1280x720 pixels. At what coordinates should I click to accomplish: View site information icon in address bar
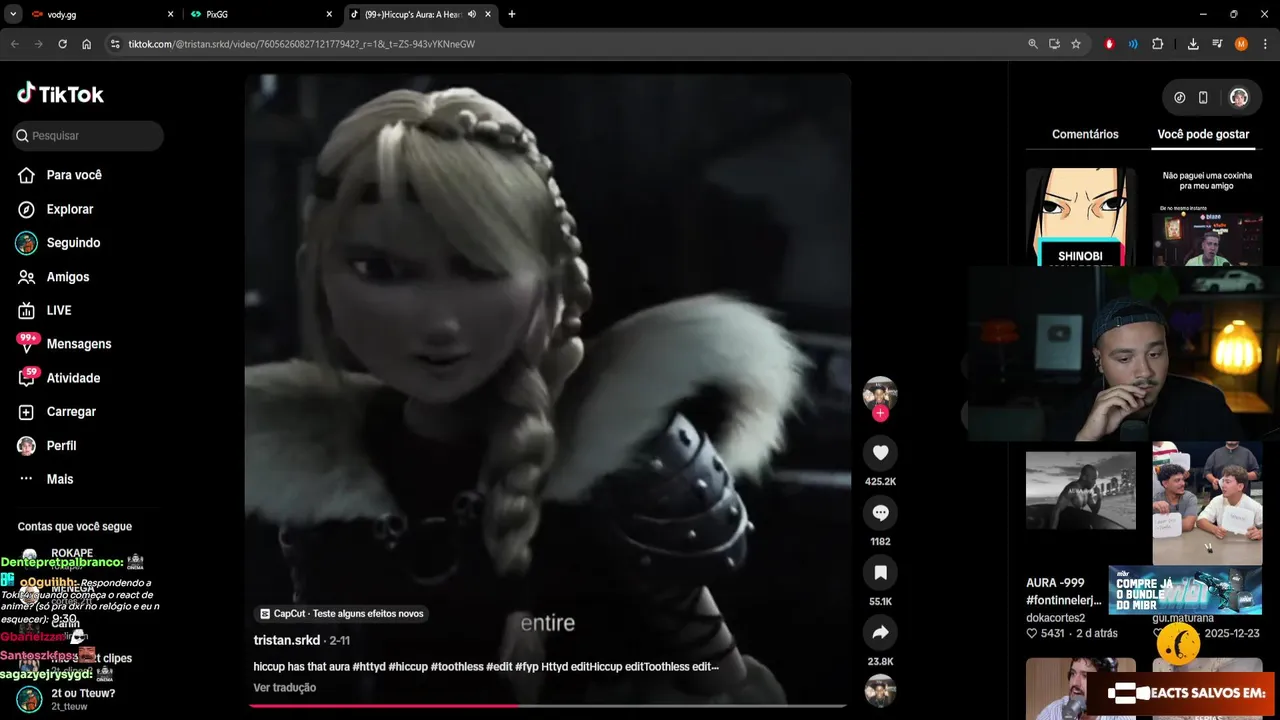(x=115, y=44)
